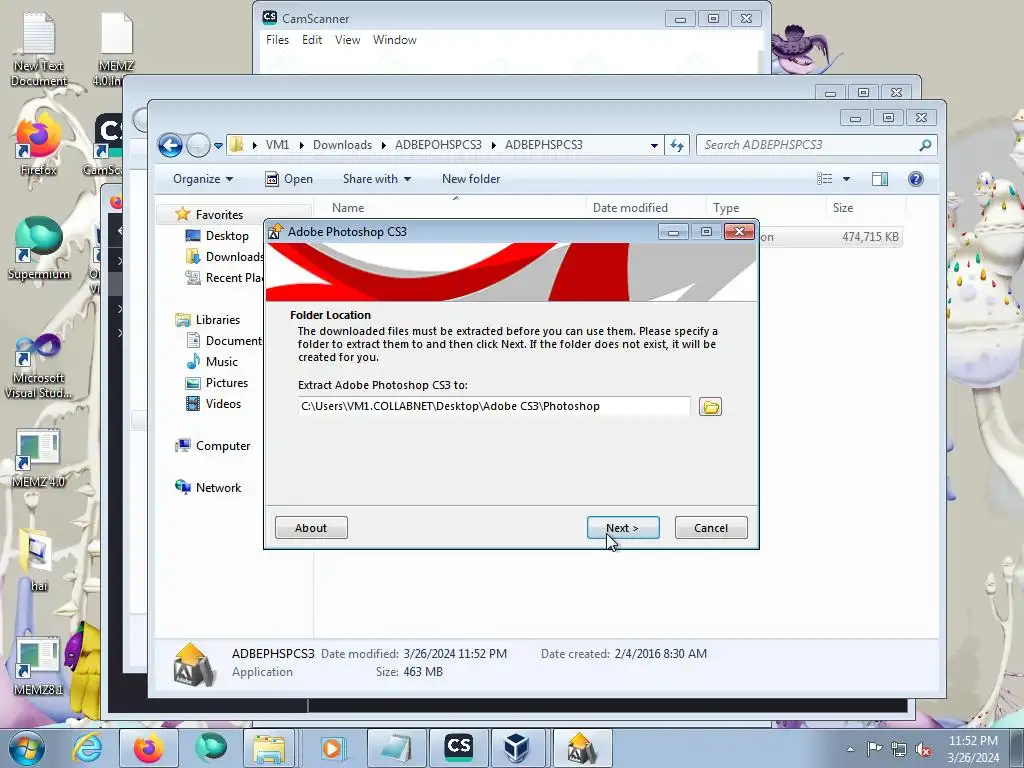Go forward in the Explorer window
The width and height of the screenshot is (1024, 768).
pos(198,145)
